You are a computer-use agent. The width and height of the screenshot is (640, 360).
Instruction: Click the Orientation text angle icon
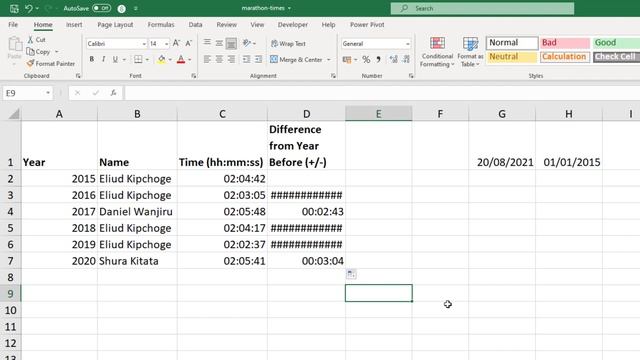pos(247,43)
